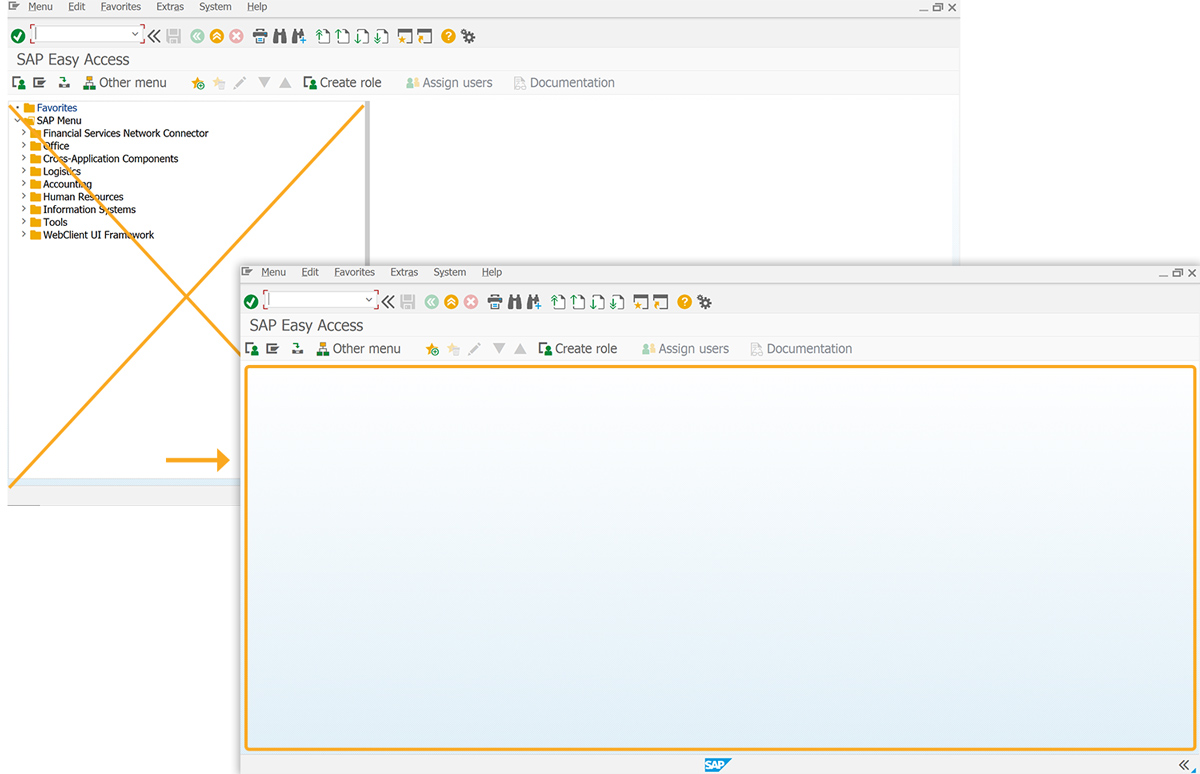Click Assign users in the front window
This screenshot has width=1200, height=774.
pos(685,349)
